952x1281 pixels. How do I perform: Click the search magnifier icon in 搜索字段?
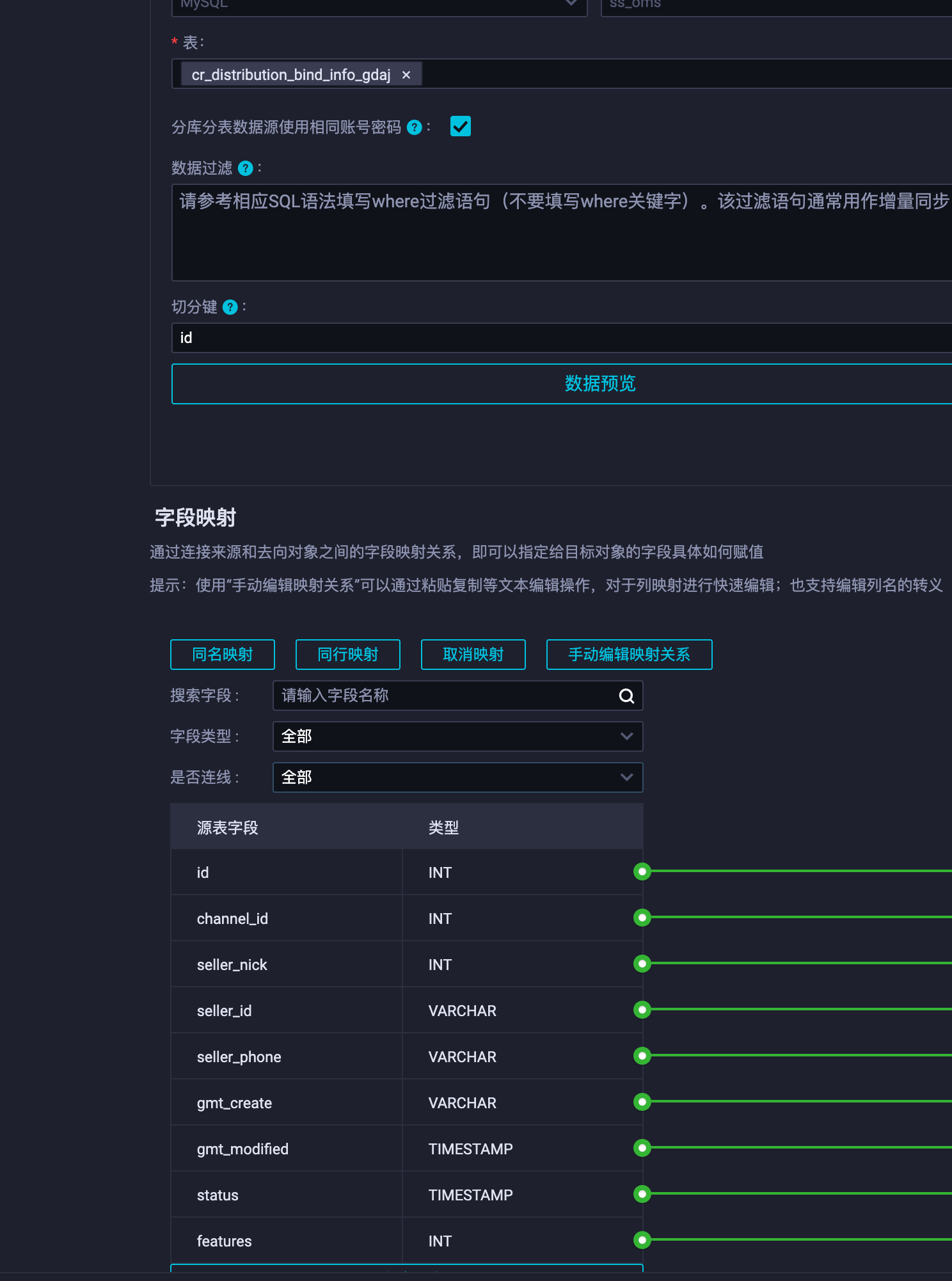tap(627, 696)
